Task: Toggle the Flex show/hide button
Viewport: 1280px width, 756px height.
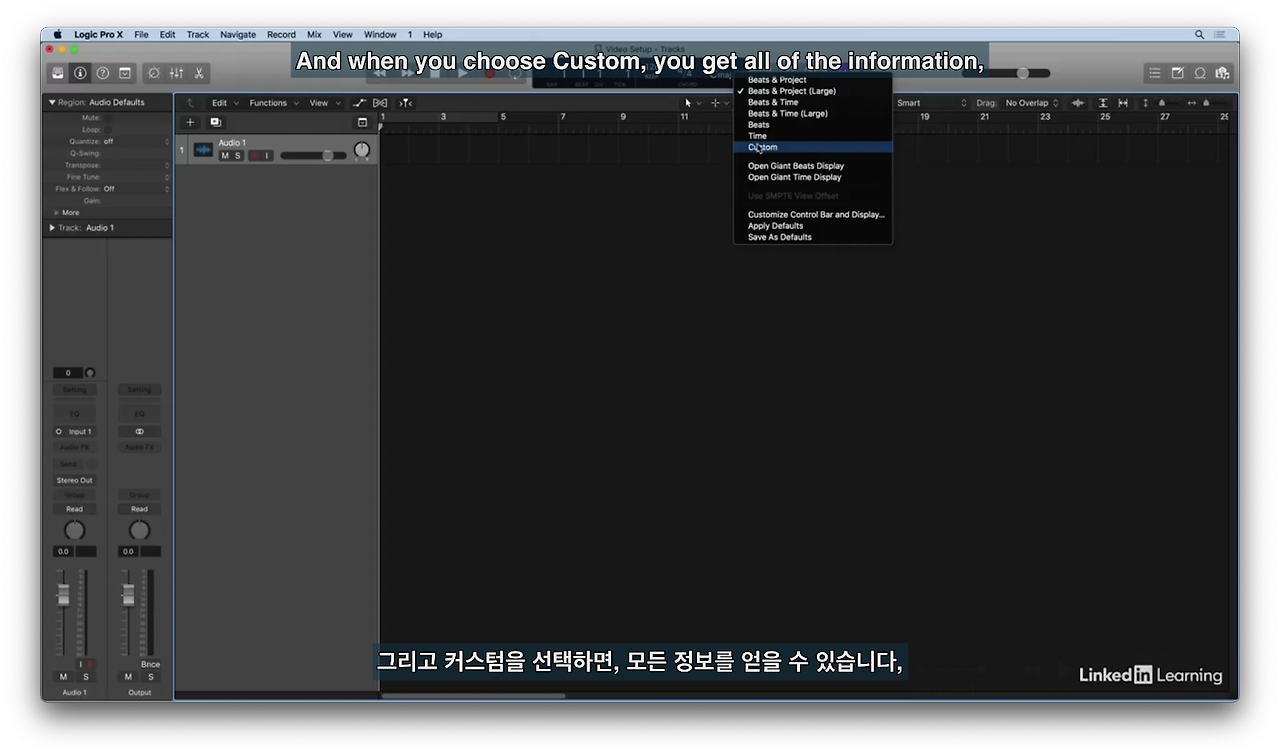Action: pyautogui.click(x=380, y=103)
